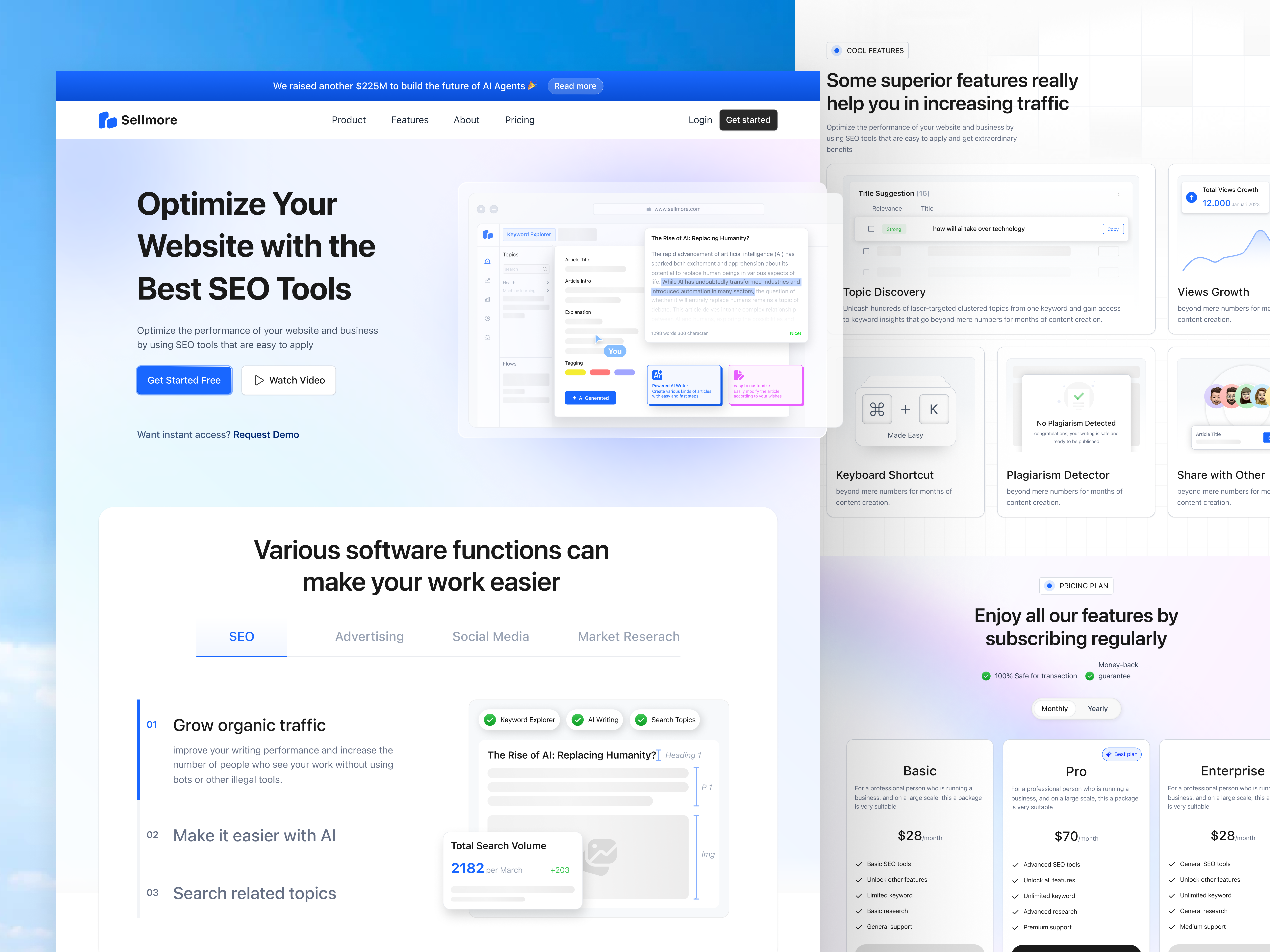1270x952 pixels.
Task: Click the green check beside AI Writing chip
Action: pos(578,720)
